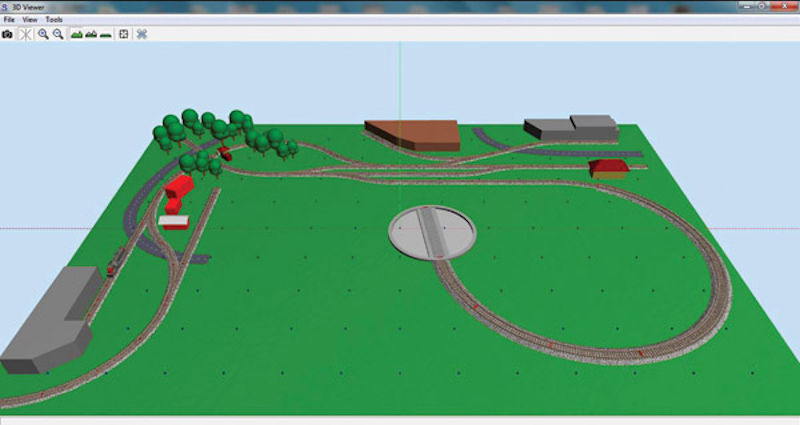
Task: Close the 3D Viewer window
Action: coord(785,7)
